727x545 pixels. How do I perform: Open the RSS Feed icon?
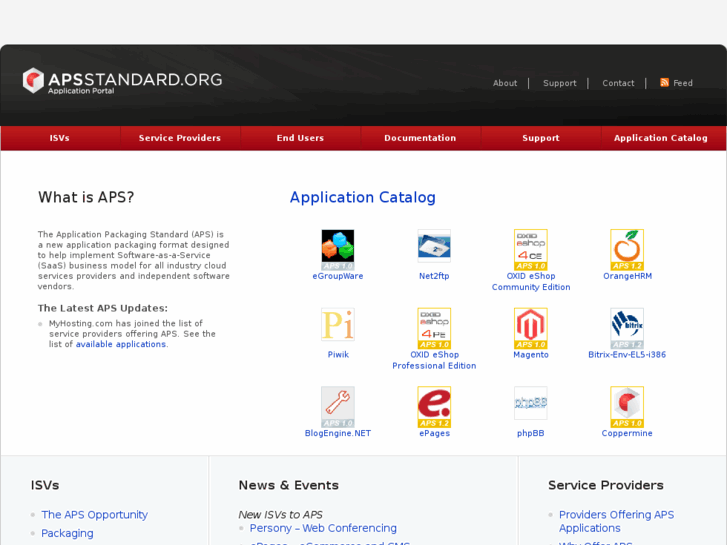tap(664, 83)
